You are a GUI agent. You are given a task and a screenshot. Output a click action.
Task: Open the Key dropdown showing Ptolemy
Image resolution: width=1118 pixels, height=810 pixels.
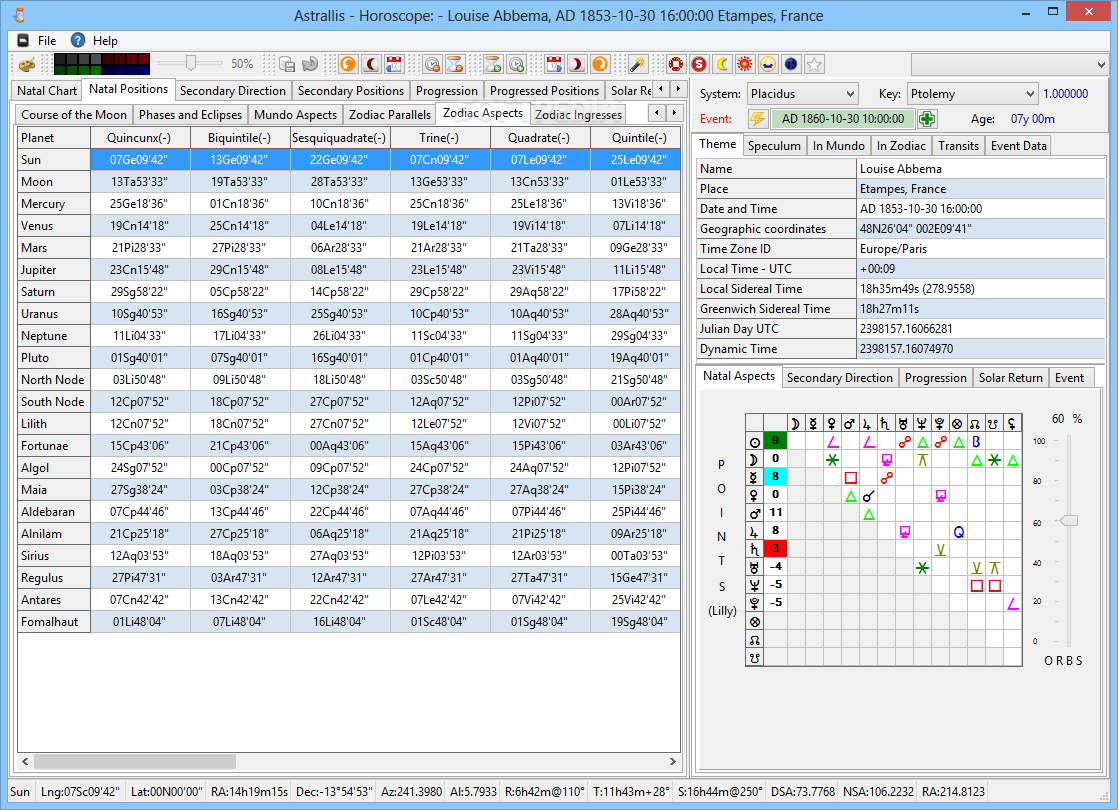[x=972, y=93]
